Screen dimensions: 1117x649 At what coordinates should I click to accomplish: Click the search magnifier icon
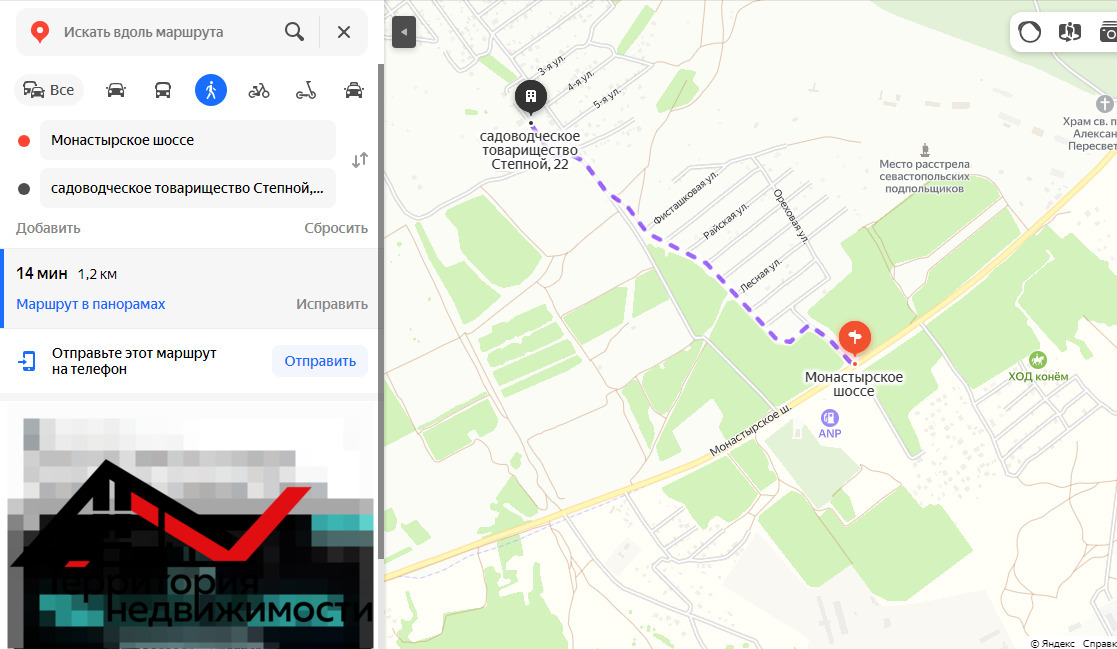294,32
